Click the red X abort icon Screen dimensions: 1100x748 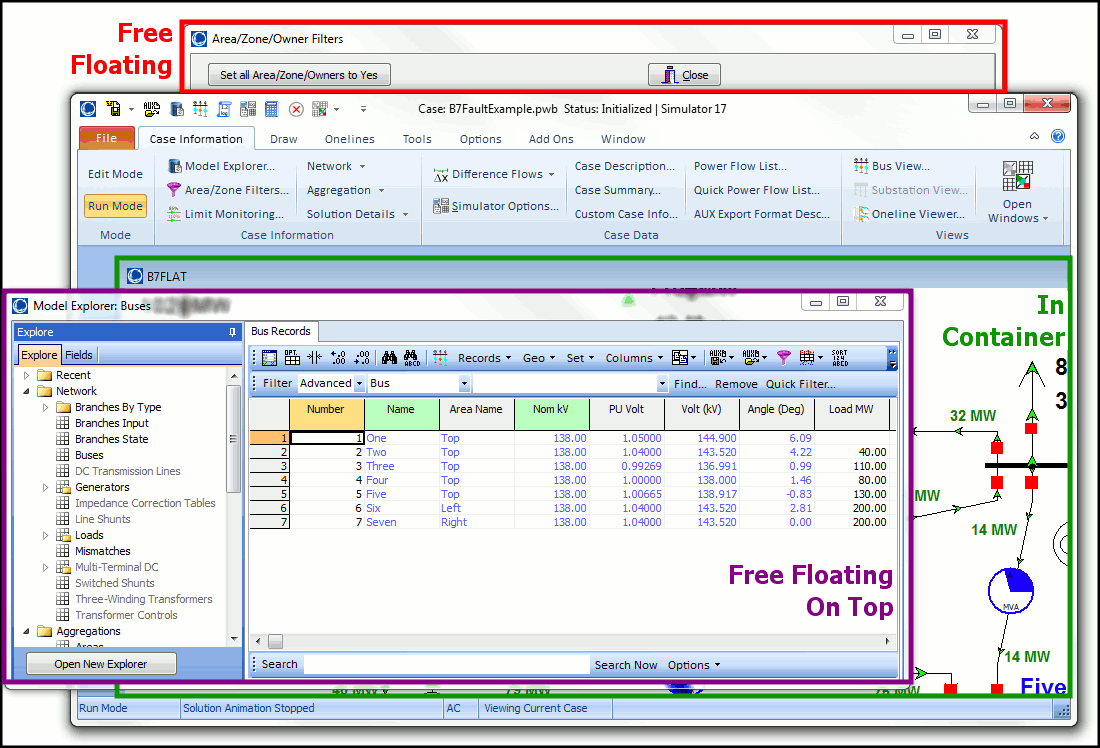[296, 109]
